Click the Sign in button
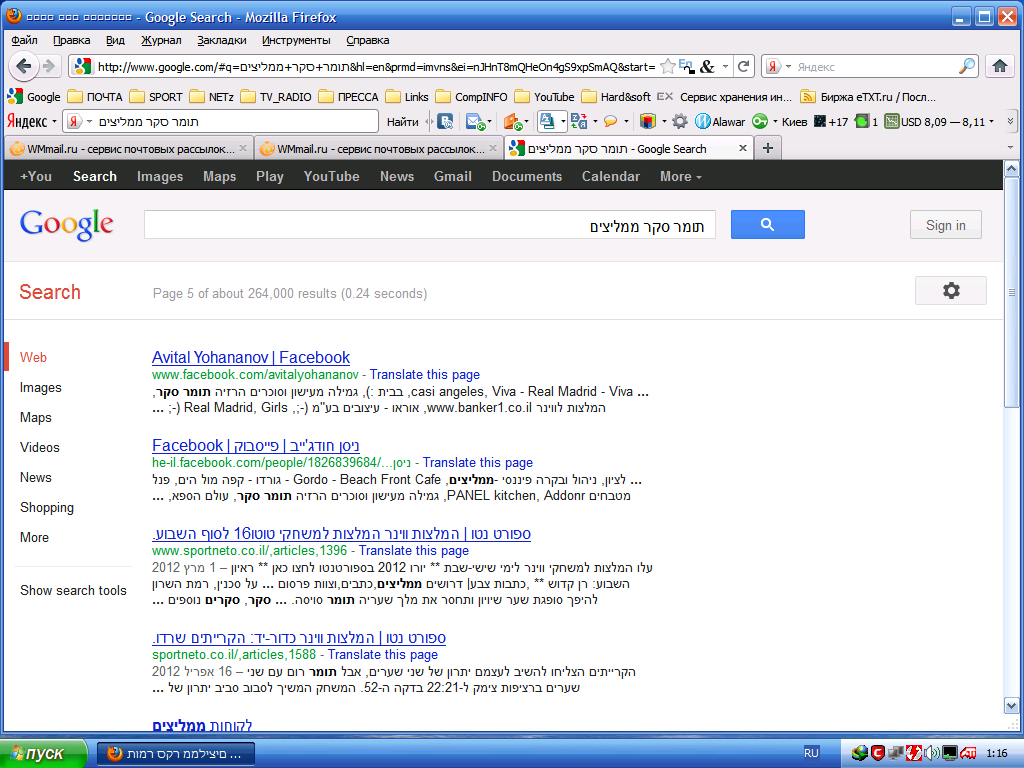This screenshot has width=1024, height=768. point(945,225)
